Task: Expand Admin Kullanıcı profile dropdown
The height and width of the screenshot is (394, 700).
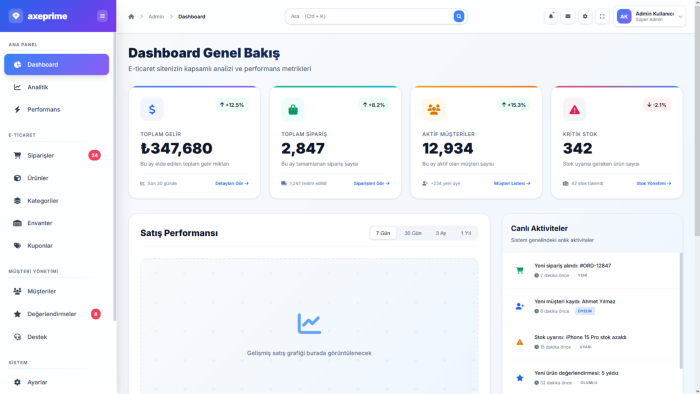Action: coord(650,17)
